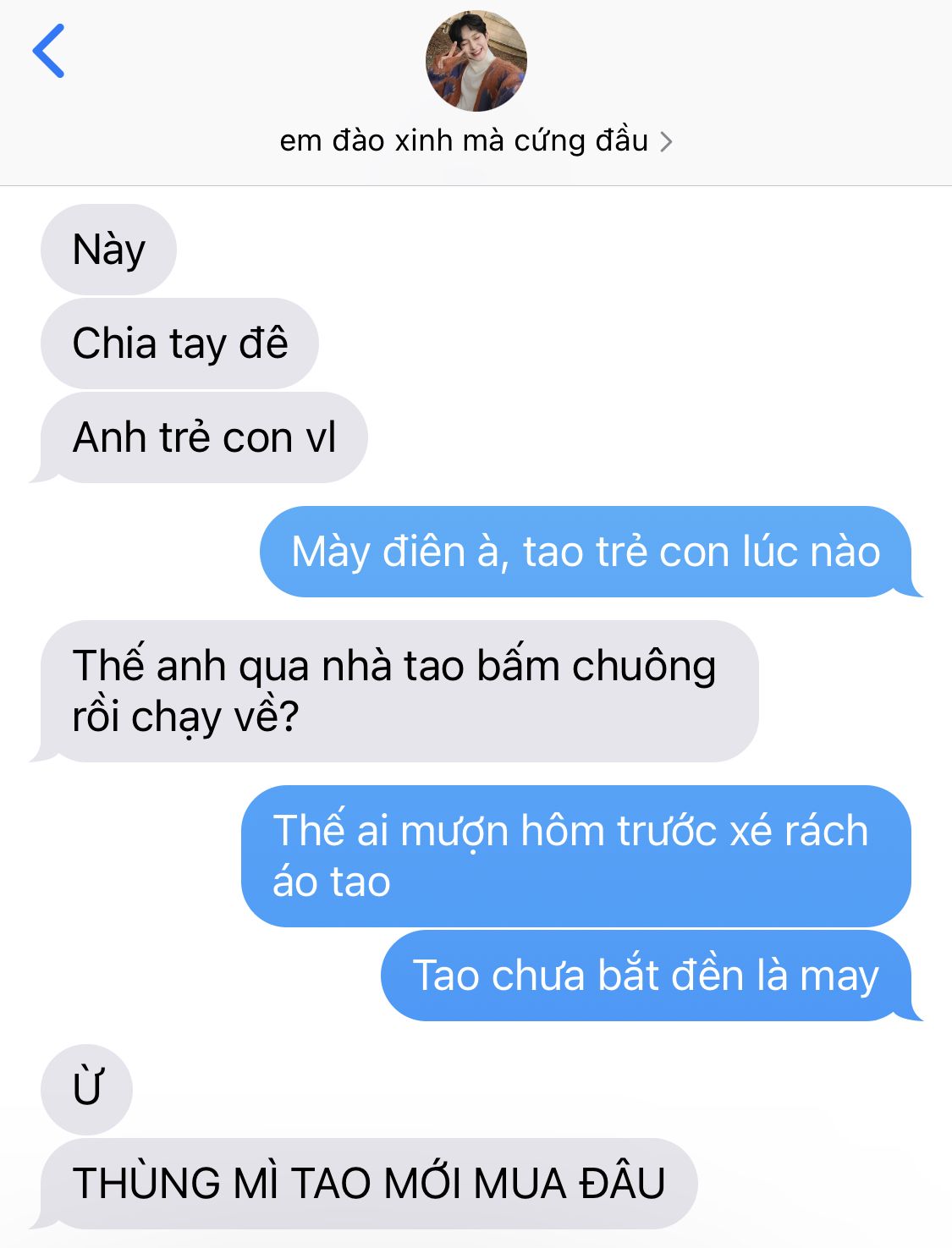952x1248 pixels.
Task: Select the 'Chia tay đê' message
Action: (179, 344)
